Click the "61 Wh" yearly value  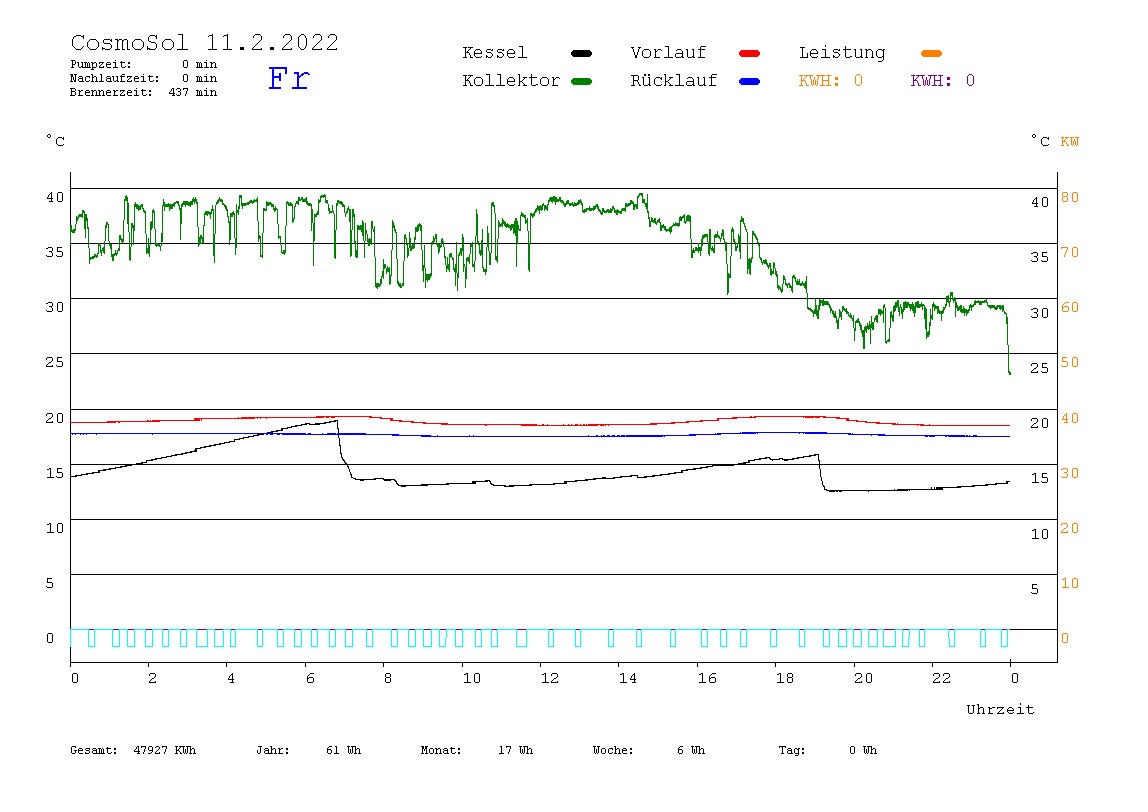[x=343, y=750]
